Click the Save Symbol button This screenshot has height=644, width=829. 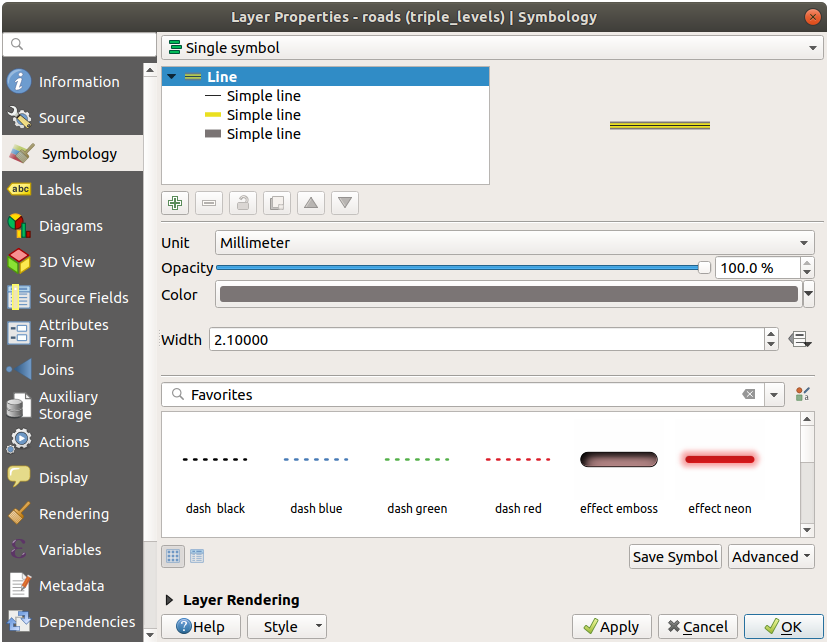675,557
